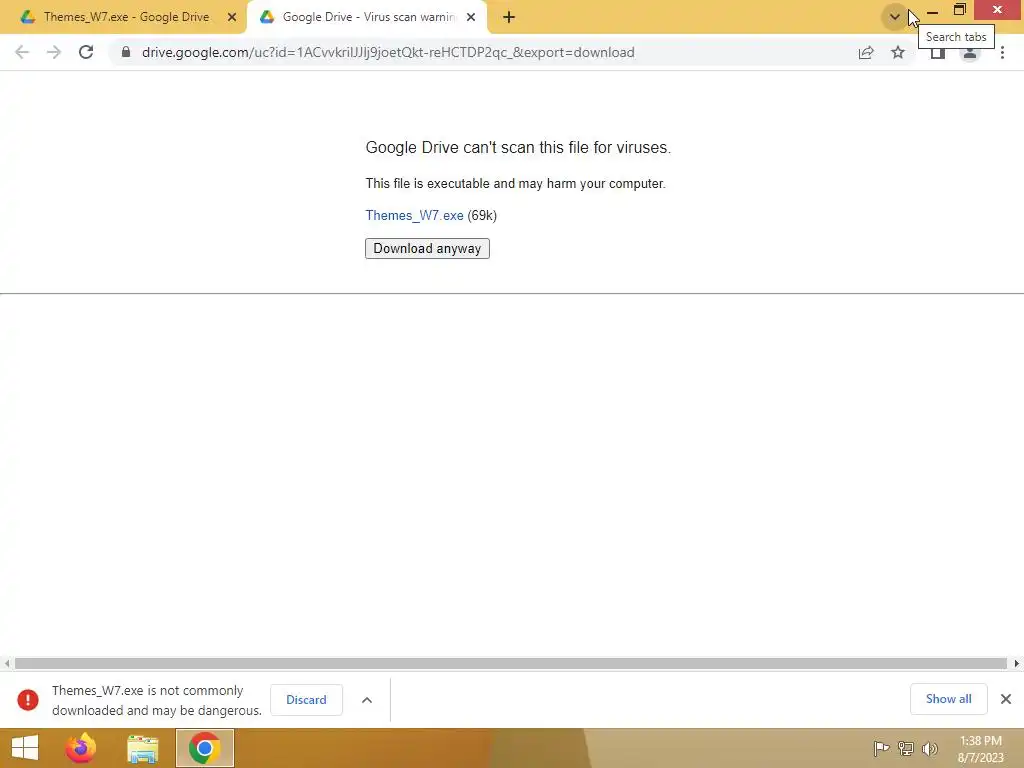This screenshot has height=768, width=1024.
Task: Click the horizontal scrollbar track
Action: (511, 664)
